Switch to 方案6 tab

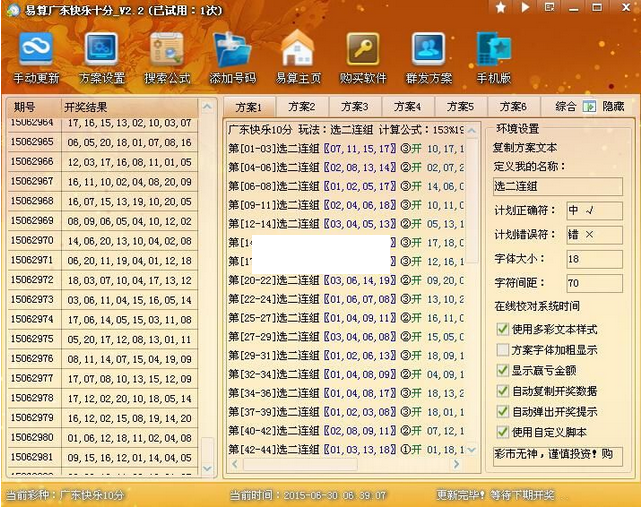(x=513, y=107)
